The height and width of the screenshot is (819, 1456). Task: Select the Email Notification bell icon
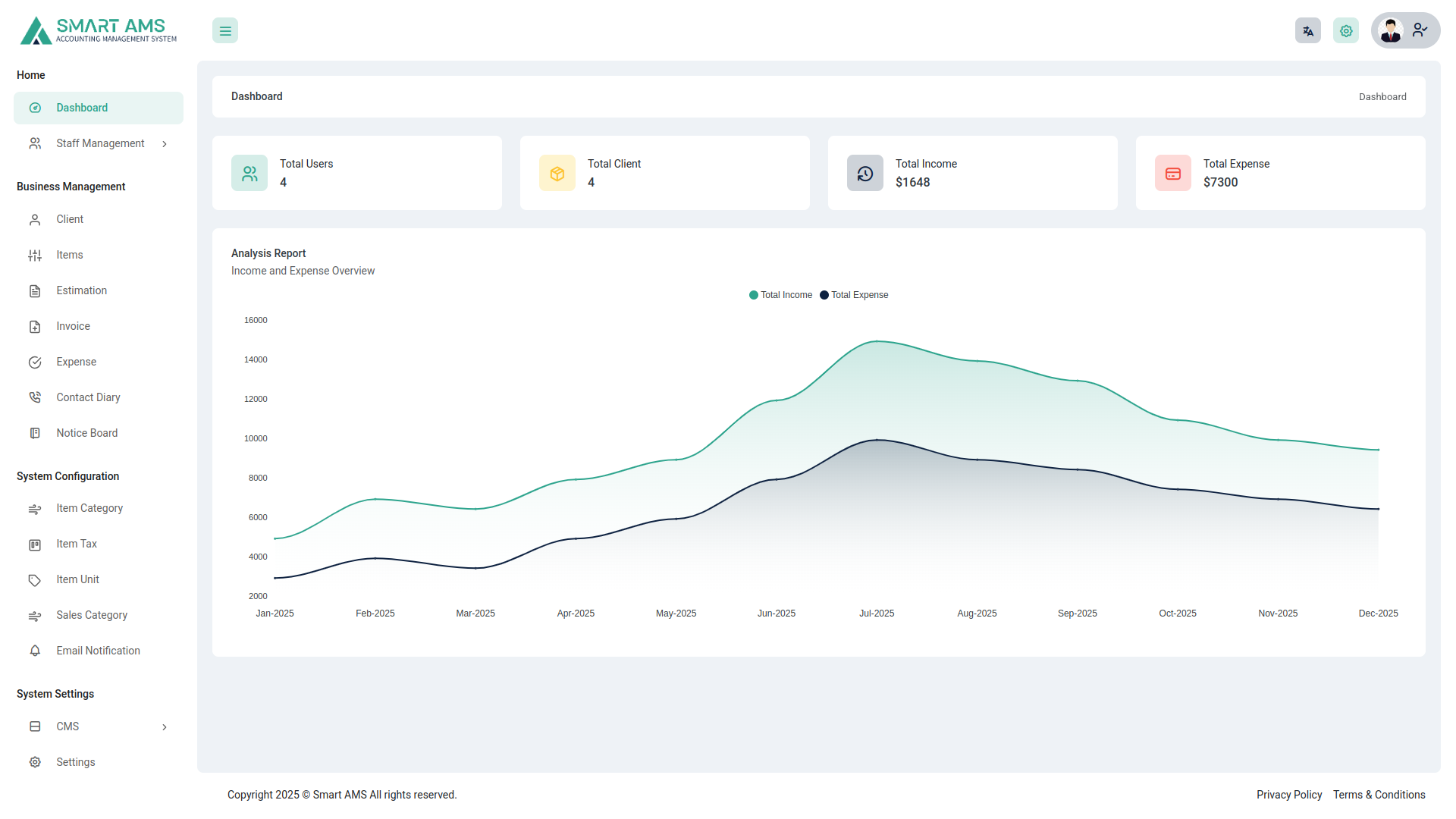(x=35, y=651)
